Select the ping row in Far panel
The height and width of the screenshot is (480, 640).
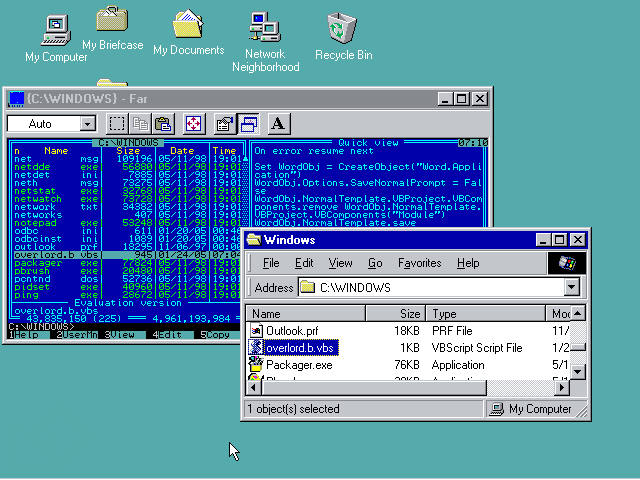[127, 295]
